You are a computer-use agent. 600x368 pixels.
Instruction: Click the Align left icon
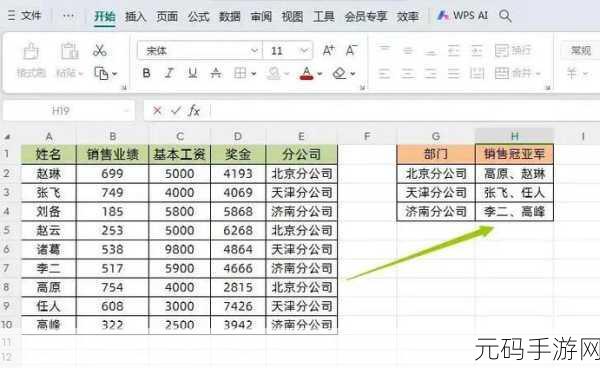384,73
